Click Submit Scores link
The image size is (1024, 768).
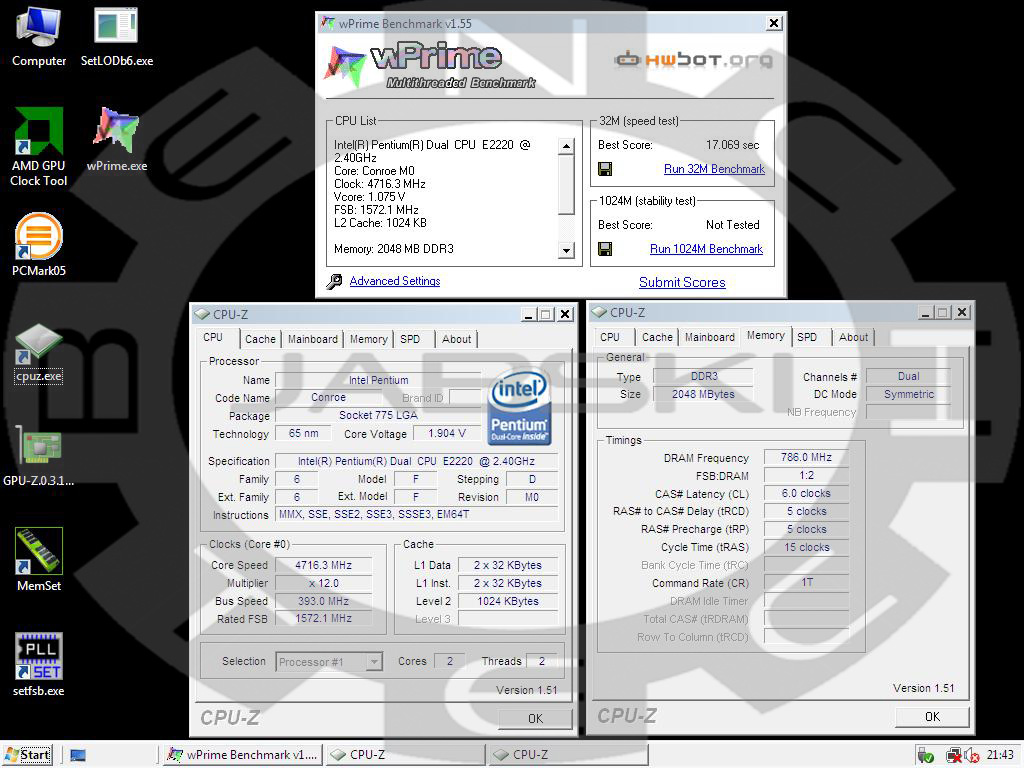tap(682, 282)
